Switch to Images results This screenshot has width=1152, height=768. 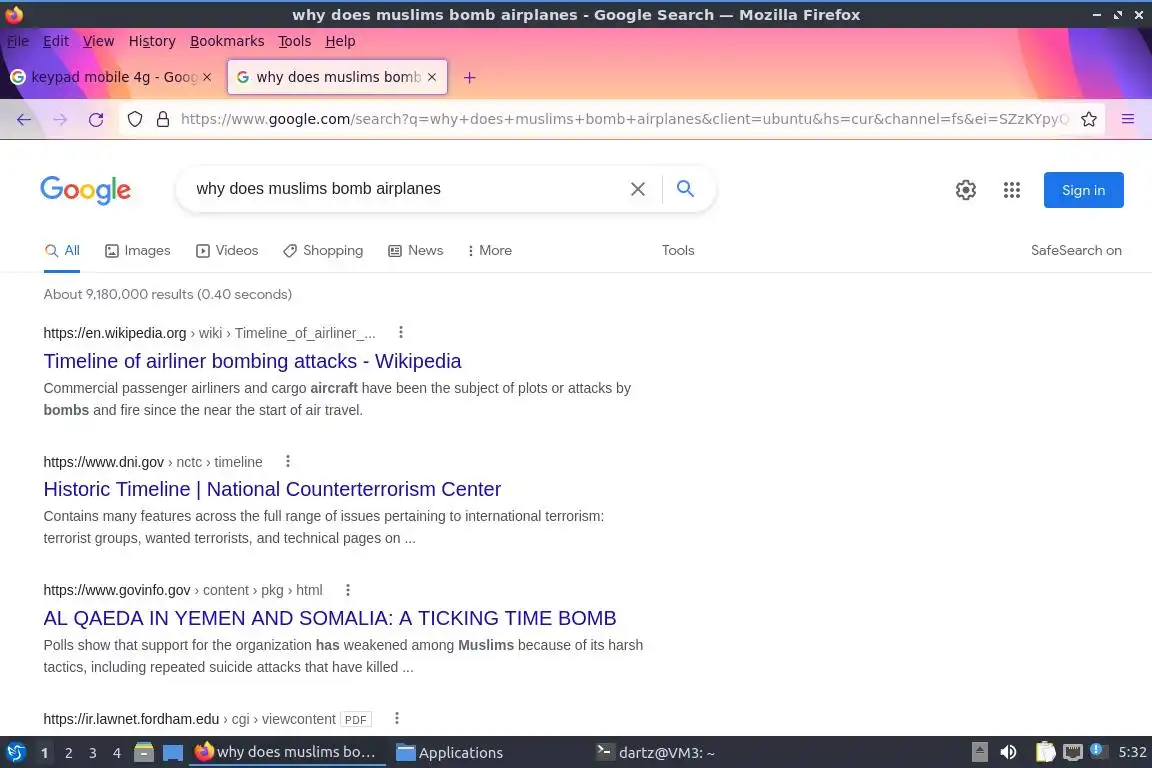pyautogui.click(x=137, y=251)
